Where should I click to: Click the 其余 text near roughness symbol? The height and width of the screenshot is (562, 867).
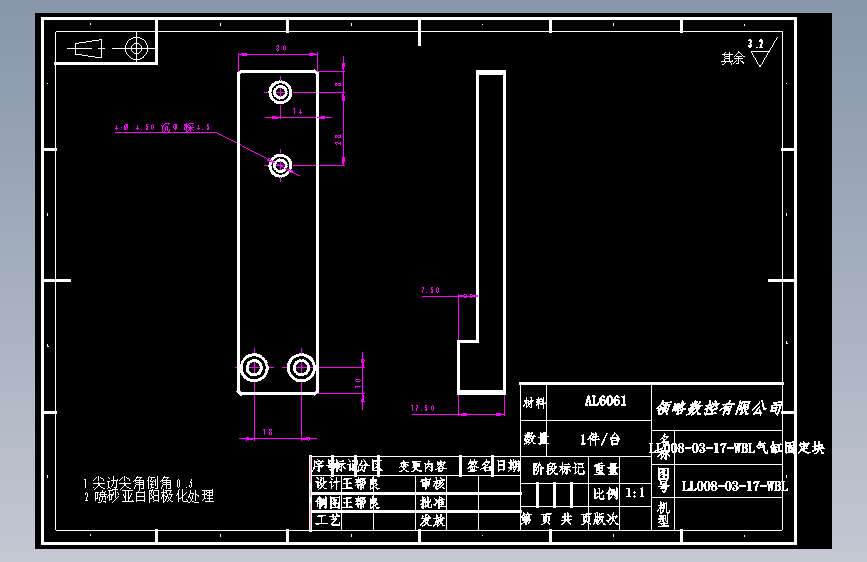coord(733,58)
